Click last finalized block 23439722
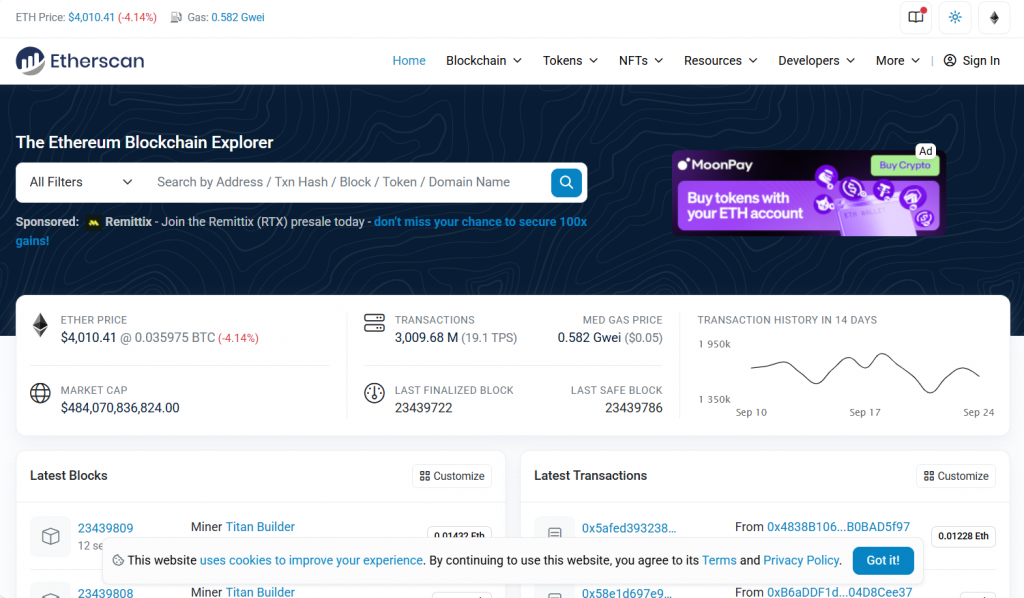This screenshot has width=1024, height=598. (x=423, y=408)
